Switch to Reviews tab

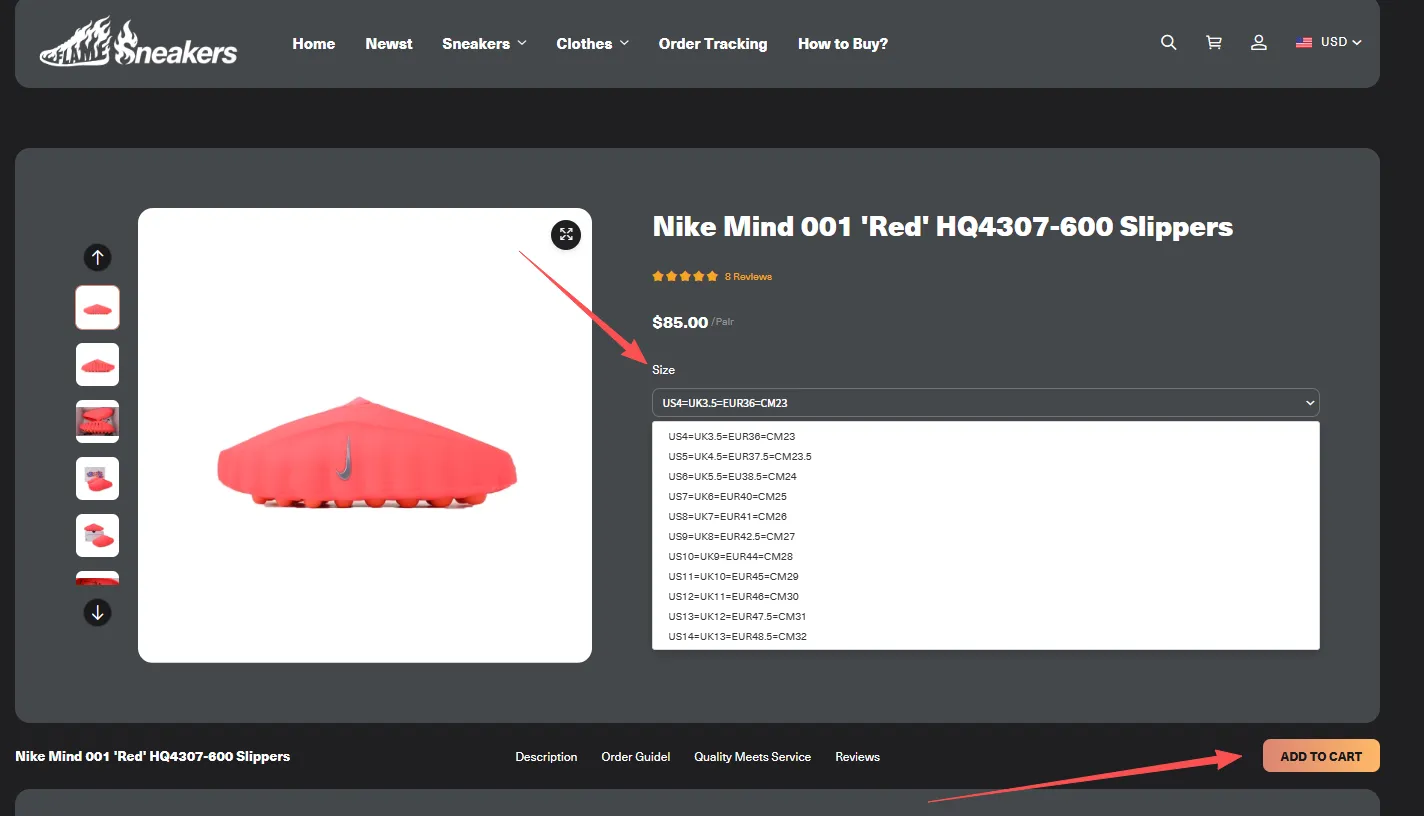858,756
